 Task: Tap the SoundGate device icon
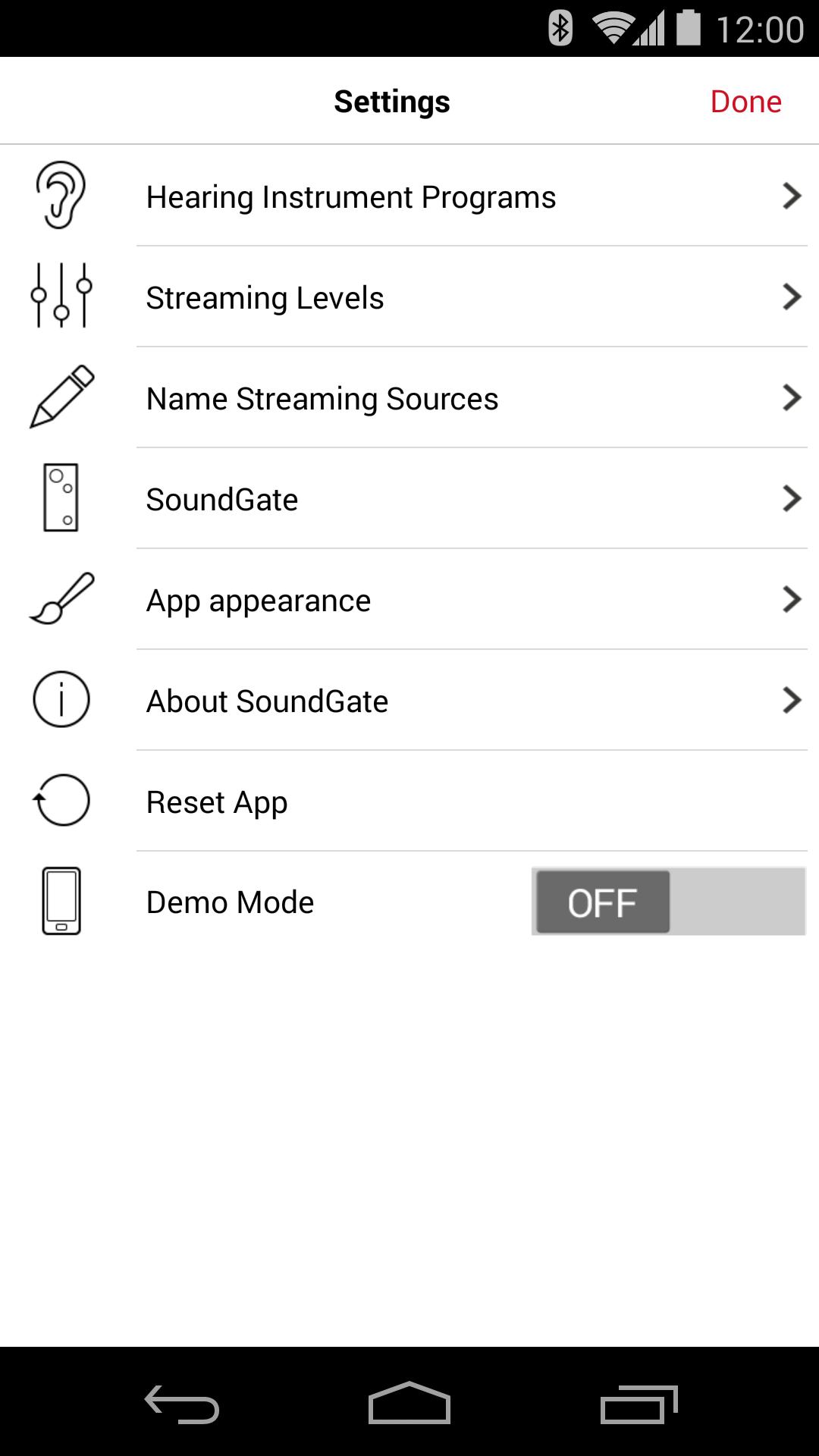[x=61, y=497]
